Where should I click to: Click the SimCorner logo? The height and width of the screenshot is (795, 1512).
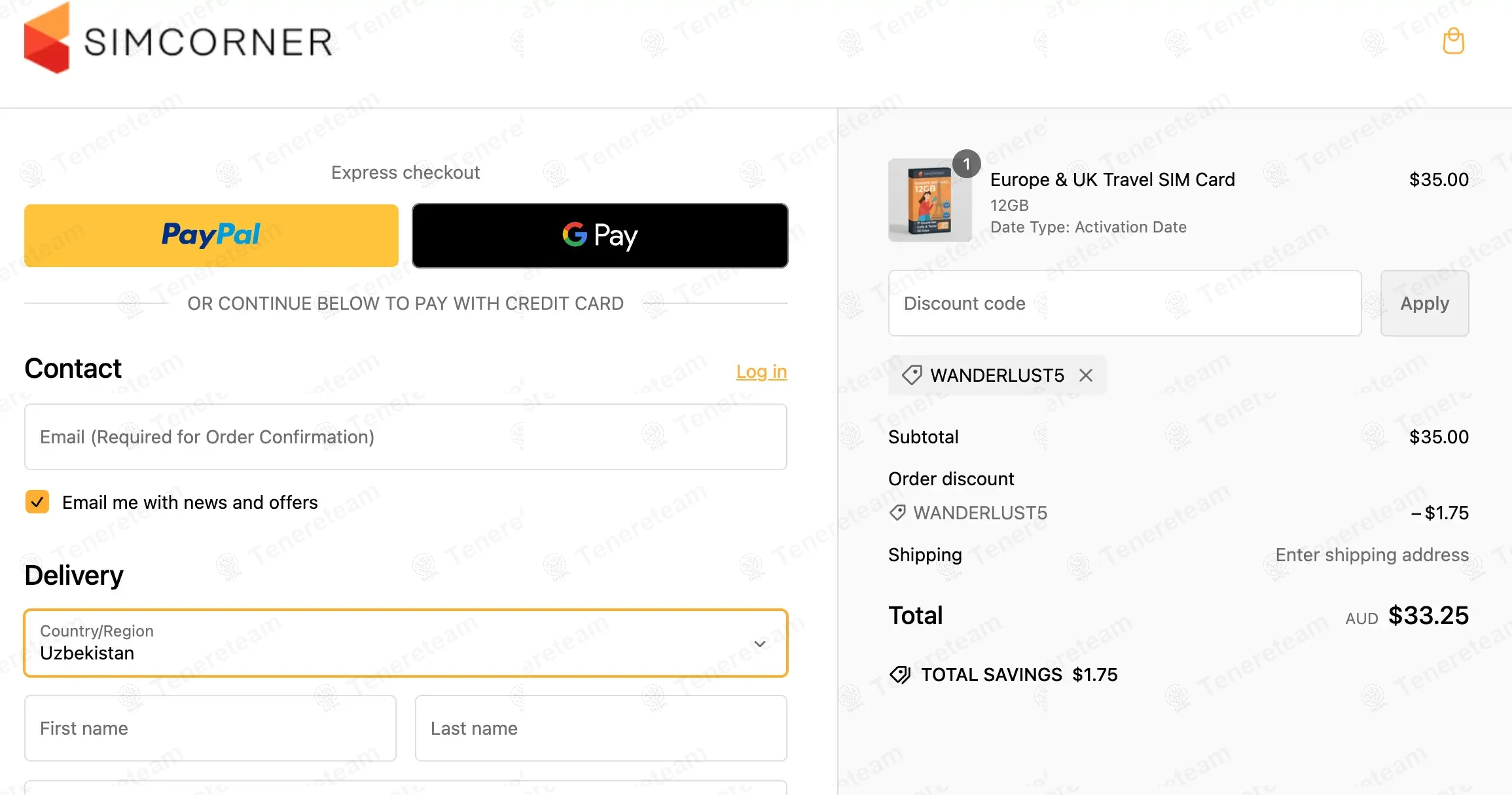[x=178, y=39]
